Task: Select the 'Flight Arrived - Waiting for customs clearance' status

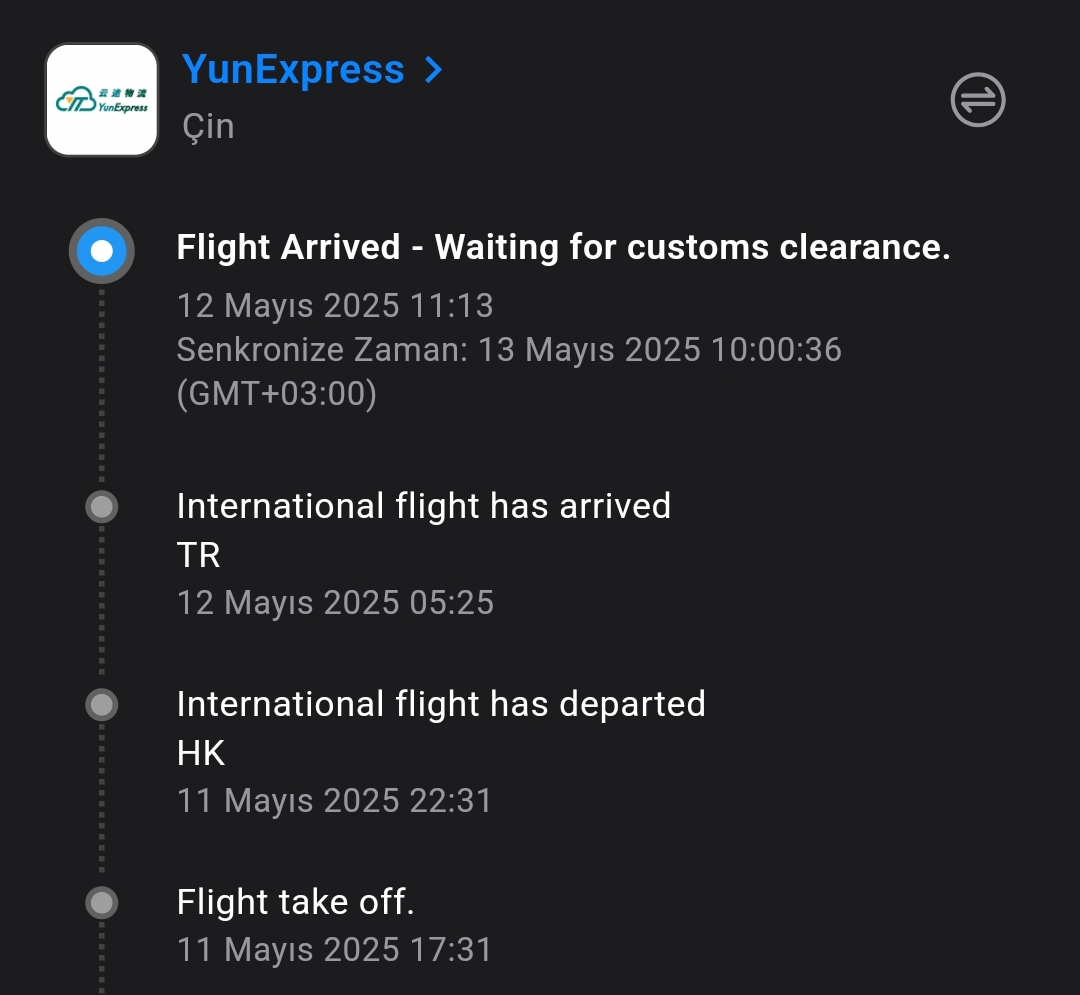Action: (563, 247)
